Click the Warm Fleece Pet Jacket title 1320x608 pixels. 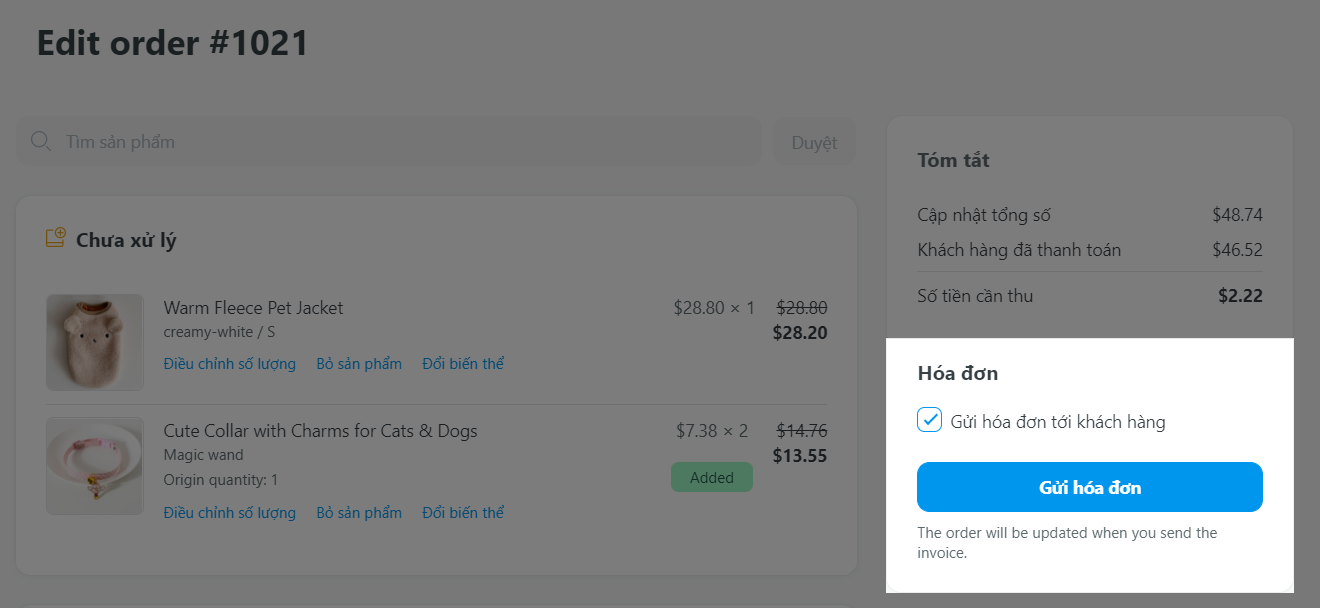[253, 308]
